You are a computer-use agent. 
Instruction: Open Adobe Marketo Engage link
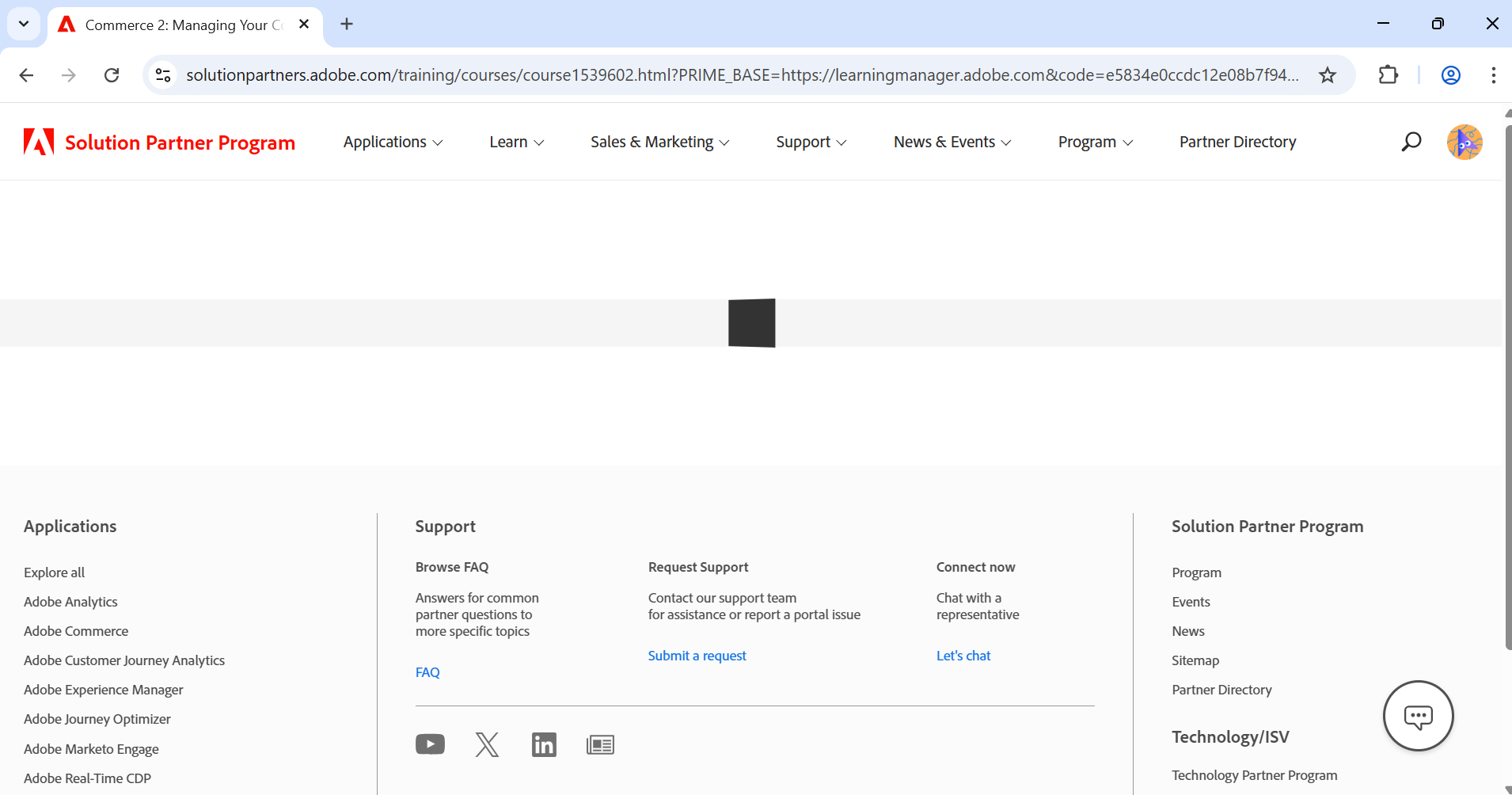pos(91,749)
